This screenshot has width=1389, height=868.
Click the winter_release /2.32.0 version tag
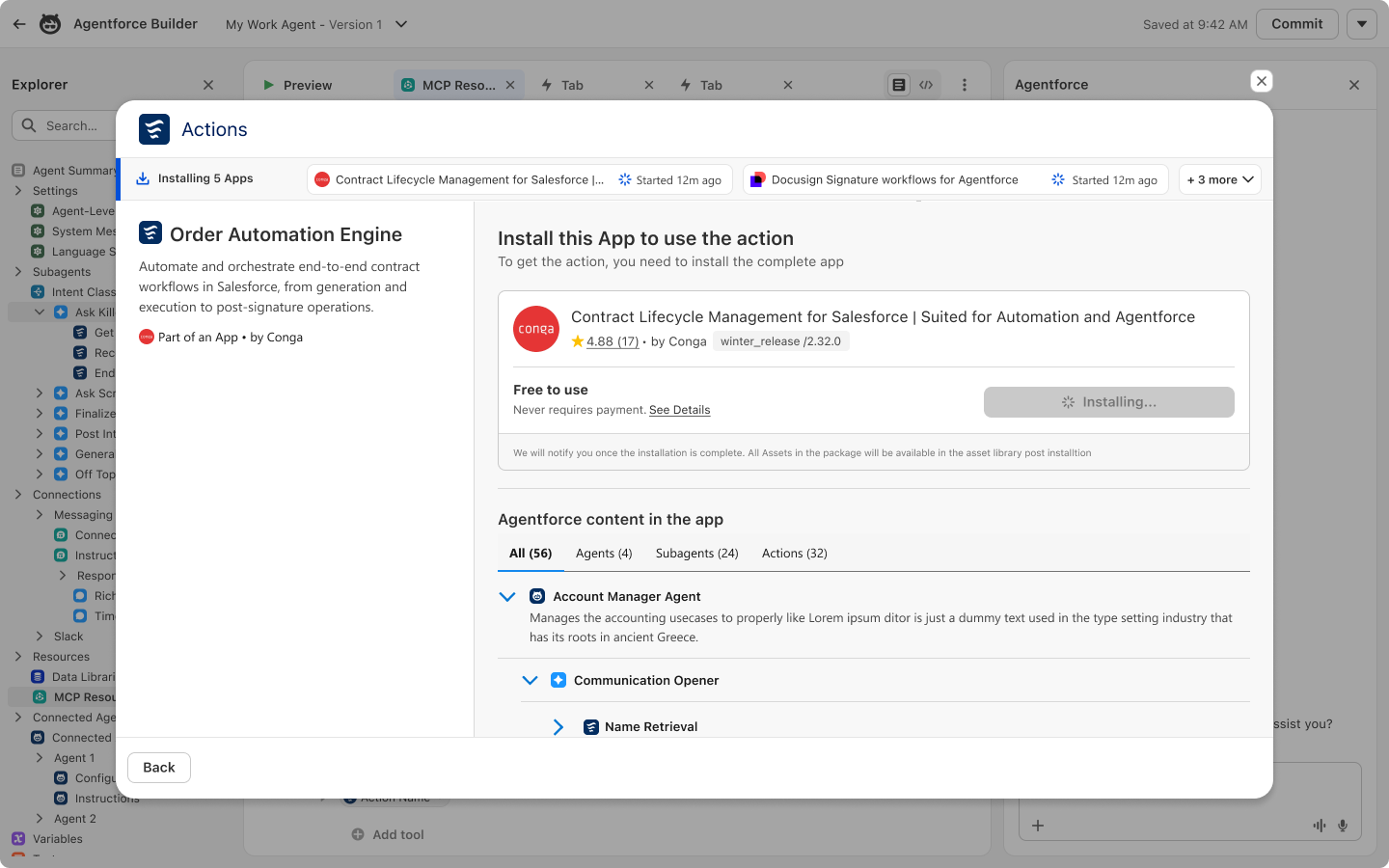point(780,341)
